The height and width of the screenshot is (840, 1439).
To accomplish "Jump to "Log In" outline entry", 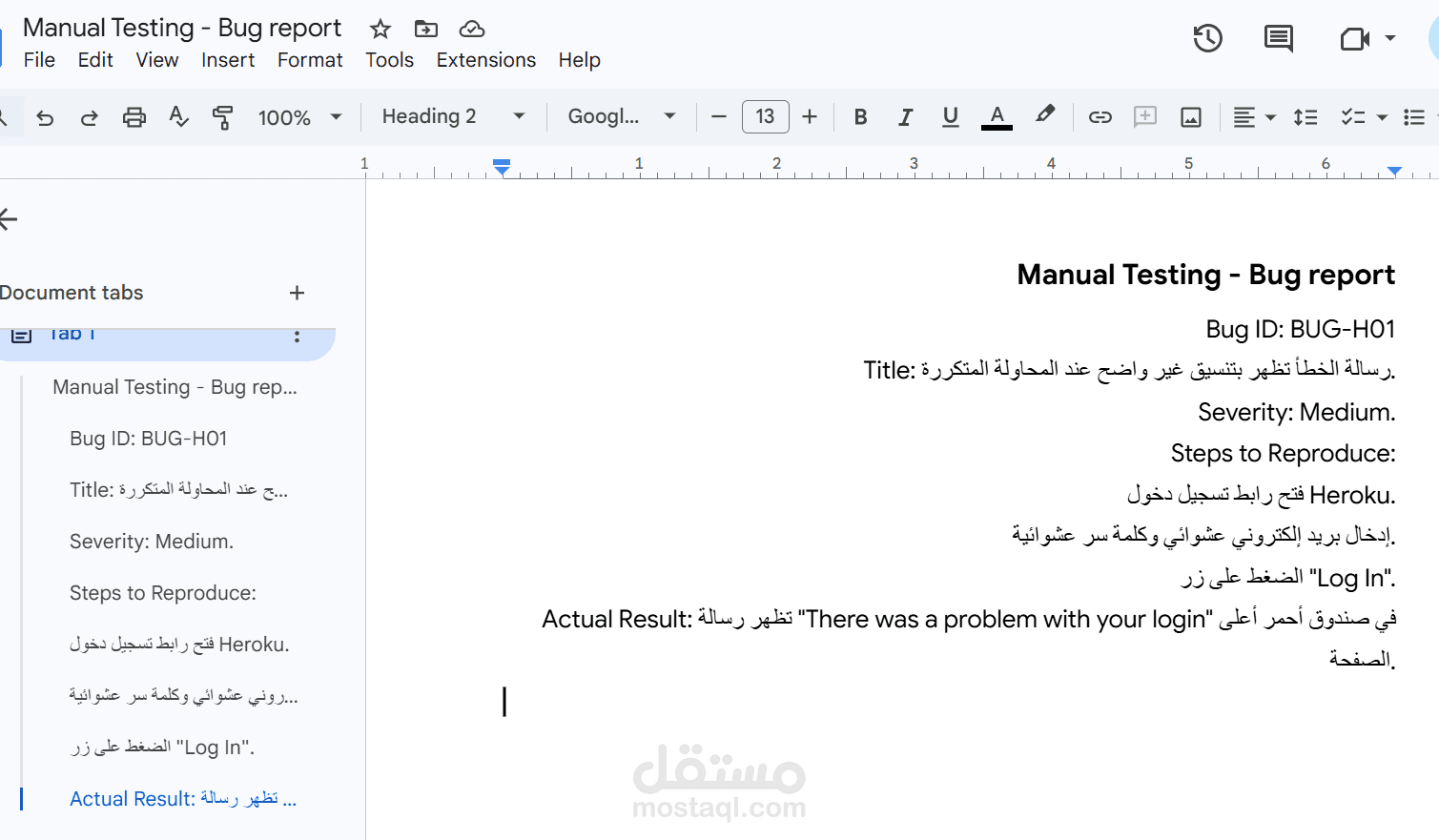I will tap(162, 748).
